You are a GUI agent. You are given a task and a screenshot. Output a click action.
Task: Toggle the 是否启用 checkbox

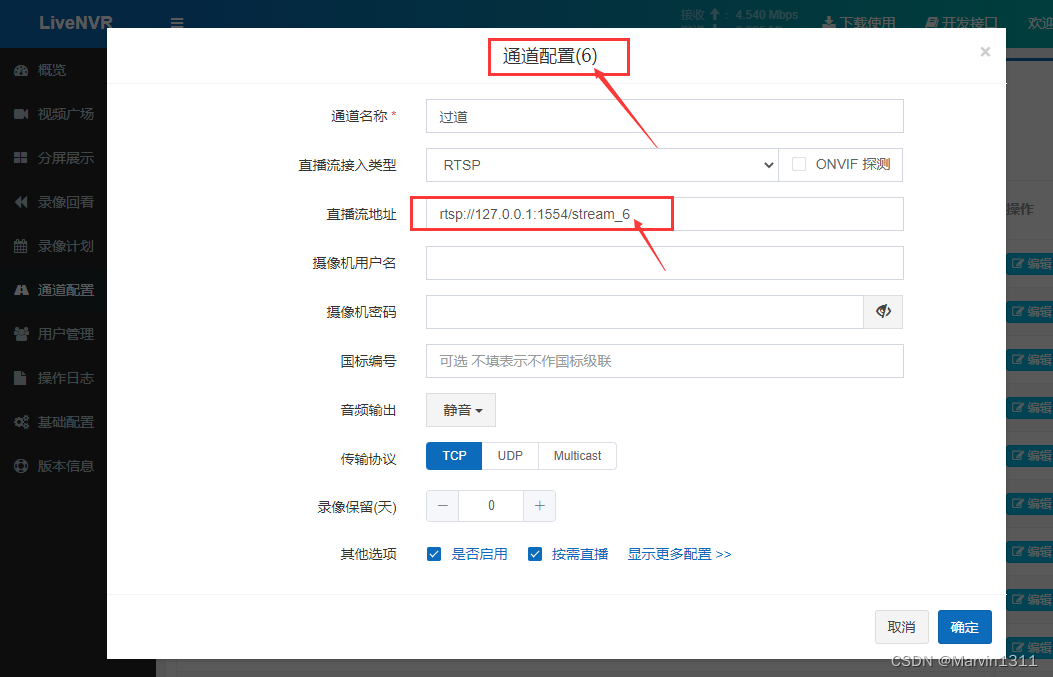click(434, 554)
